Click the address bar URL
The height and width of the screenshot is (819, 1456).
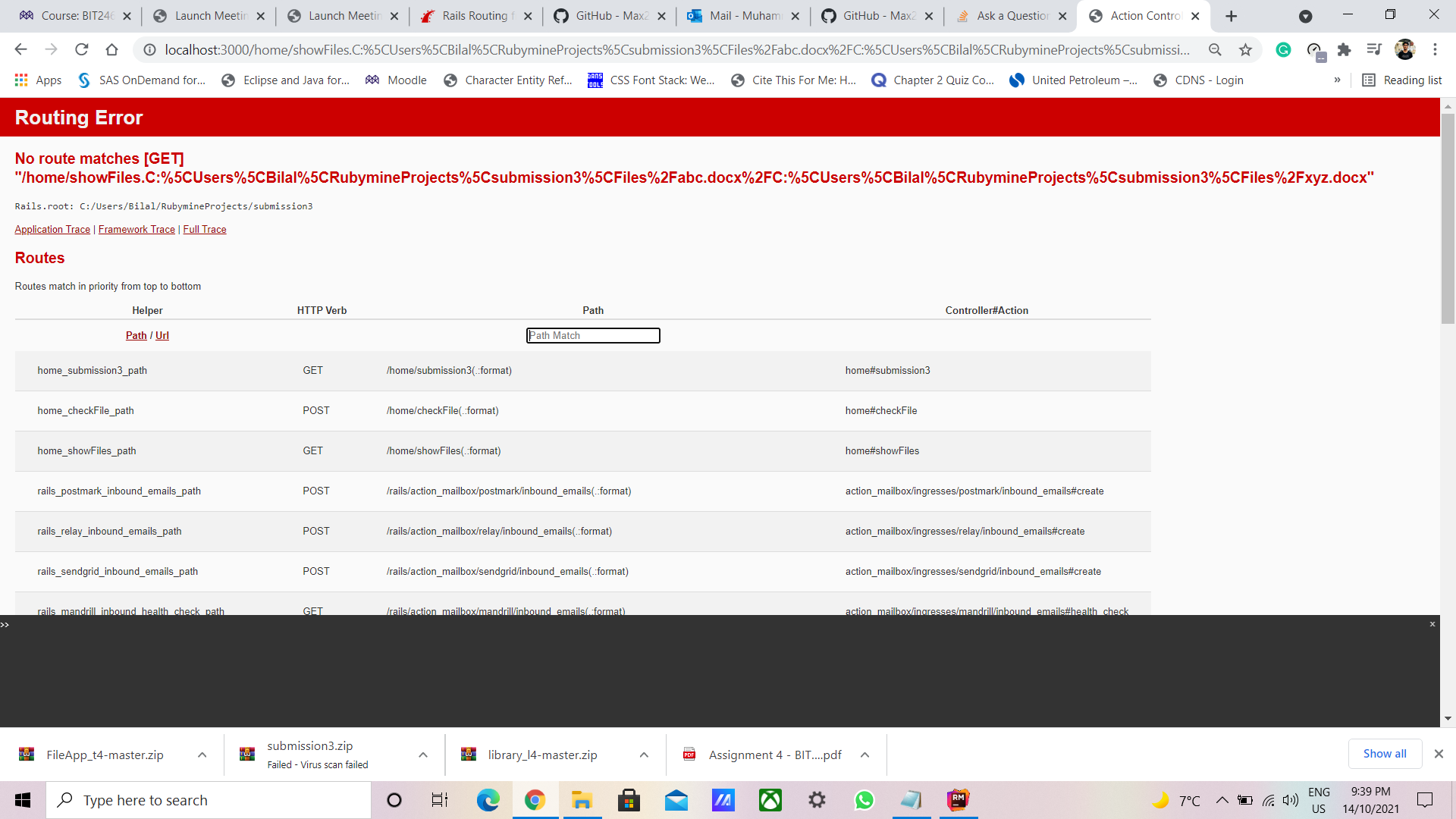click(x=676, y=49)
